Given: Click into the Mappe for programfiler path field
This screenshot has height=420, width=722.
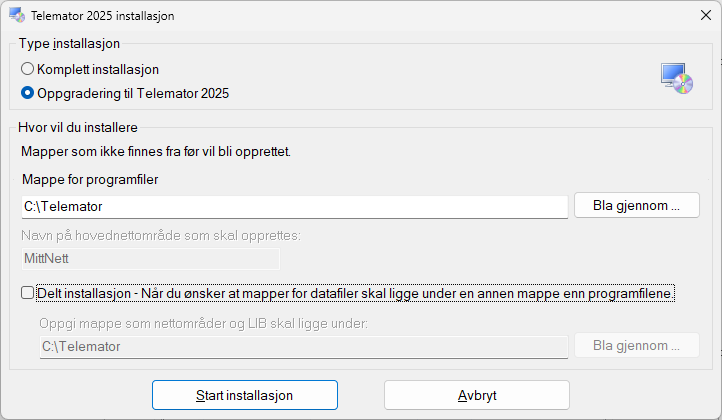Looking at the screenshot, I should point(295,207).
